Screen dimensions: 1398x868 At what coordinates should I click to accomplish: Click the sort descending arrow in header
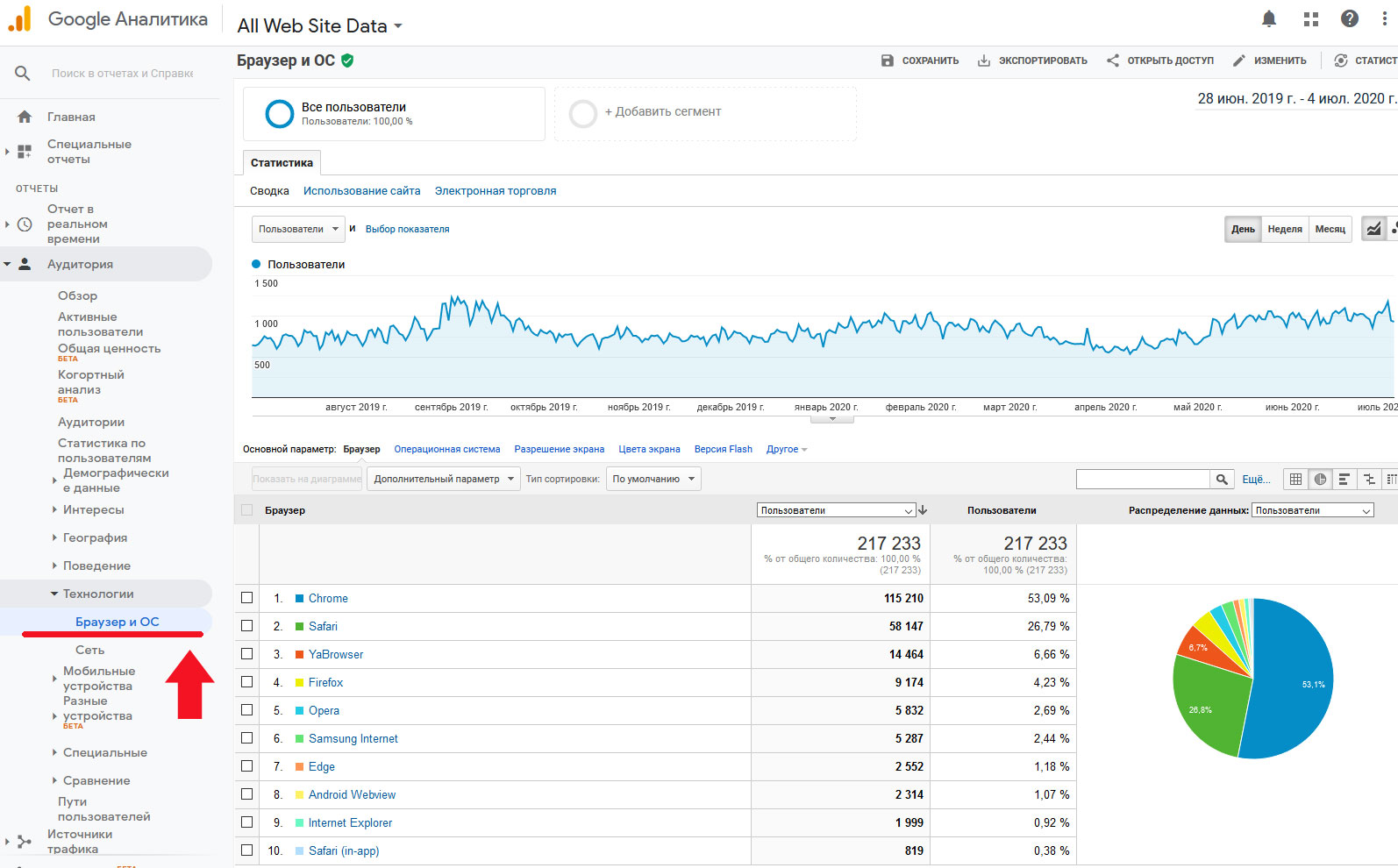tap(923, 510)
